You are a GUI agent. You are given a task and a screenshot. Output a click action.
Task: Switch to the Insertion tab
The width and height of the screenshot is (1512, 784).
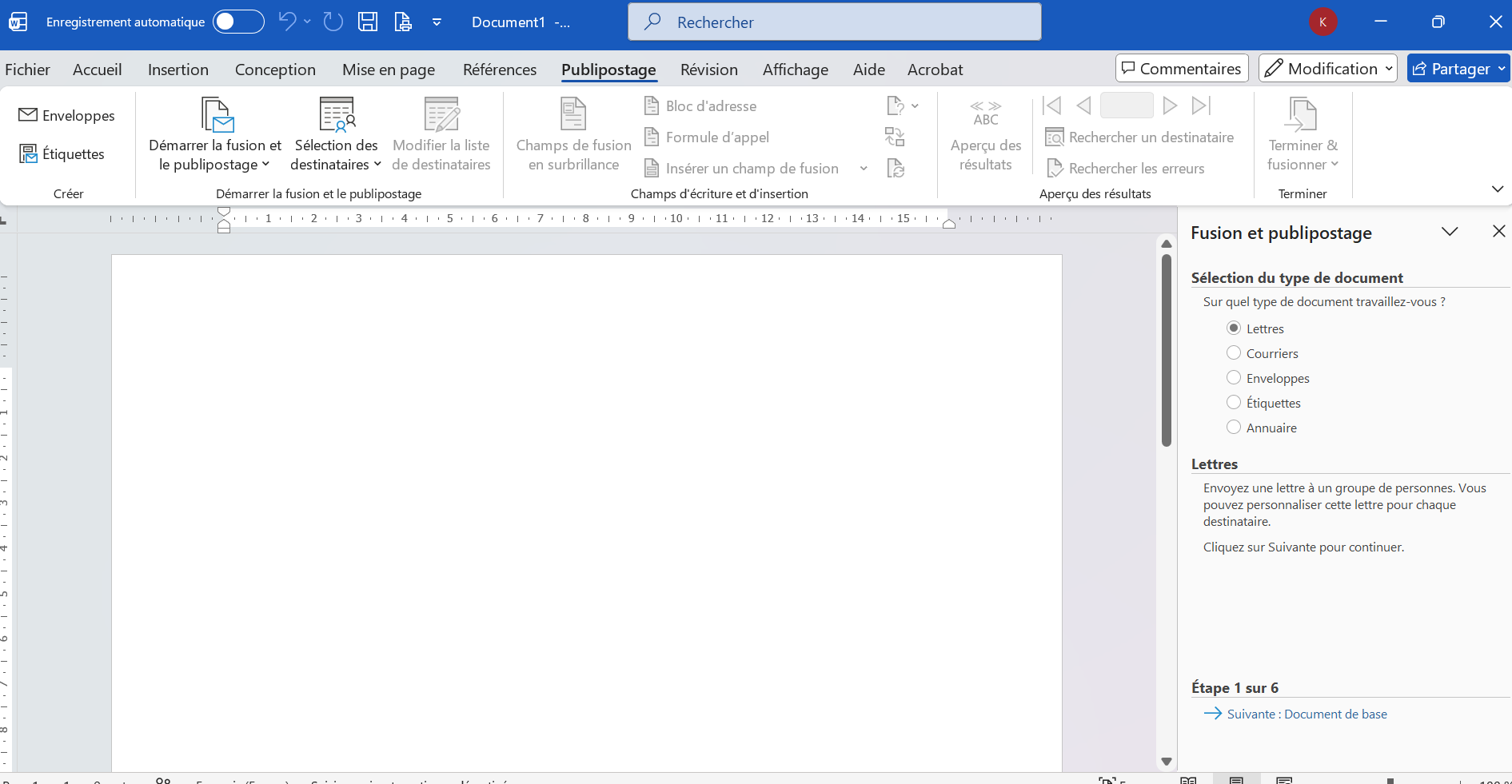pyautogui.click(x=178, y=70)
